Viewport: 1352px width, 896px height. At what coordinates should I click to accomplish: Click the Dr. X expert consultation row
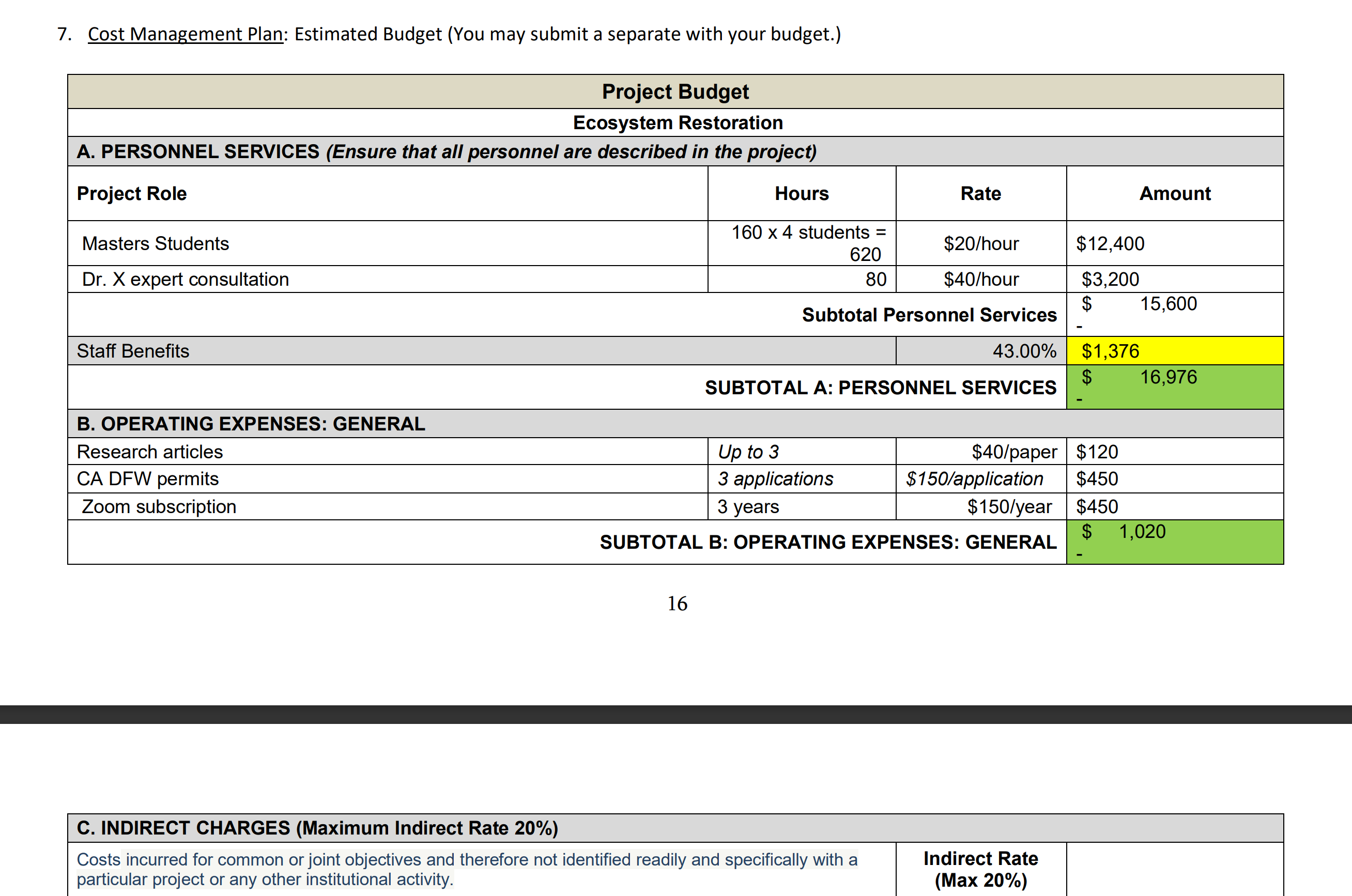coord(186,280)
